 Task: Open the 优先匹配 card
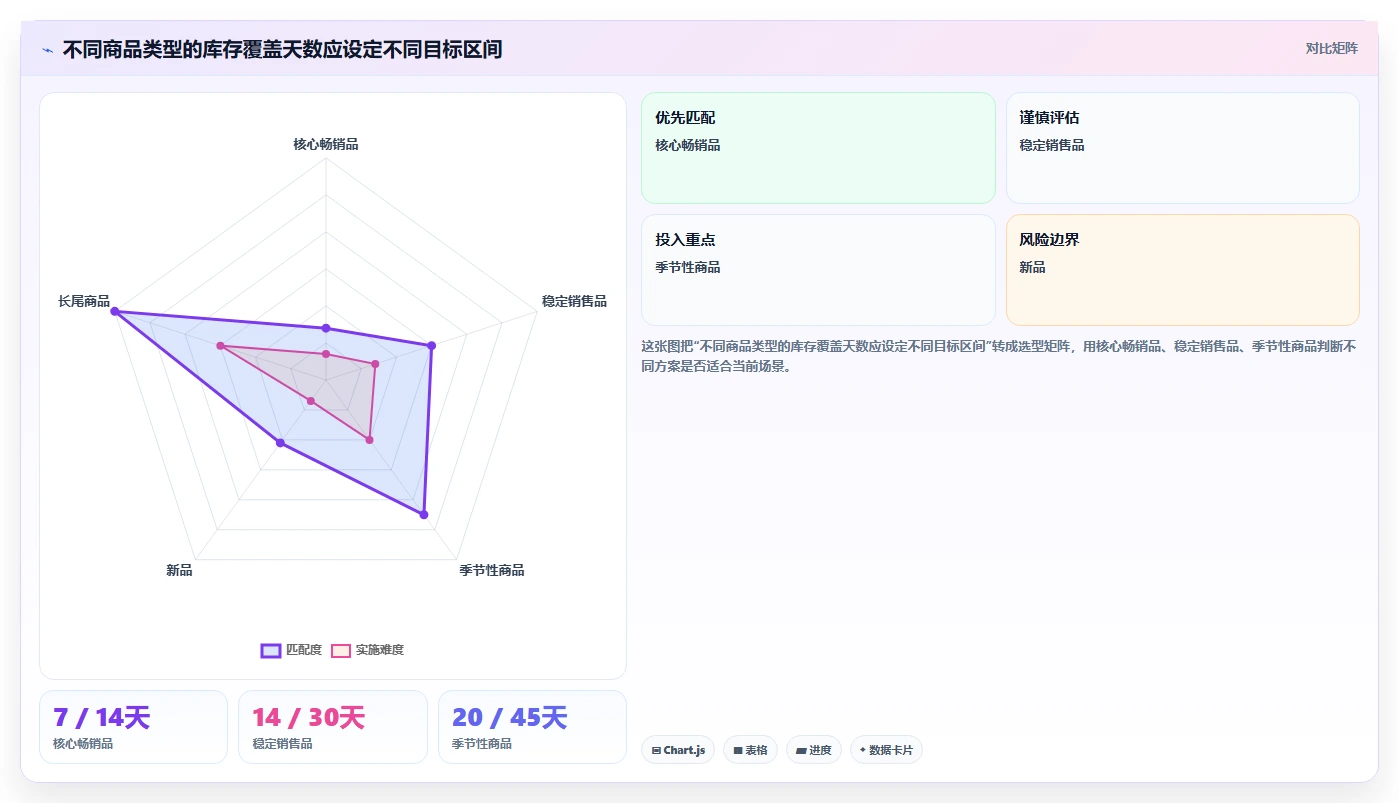coord(818,148)
